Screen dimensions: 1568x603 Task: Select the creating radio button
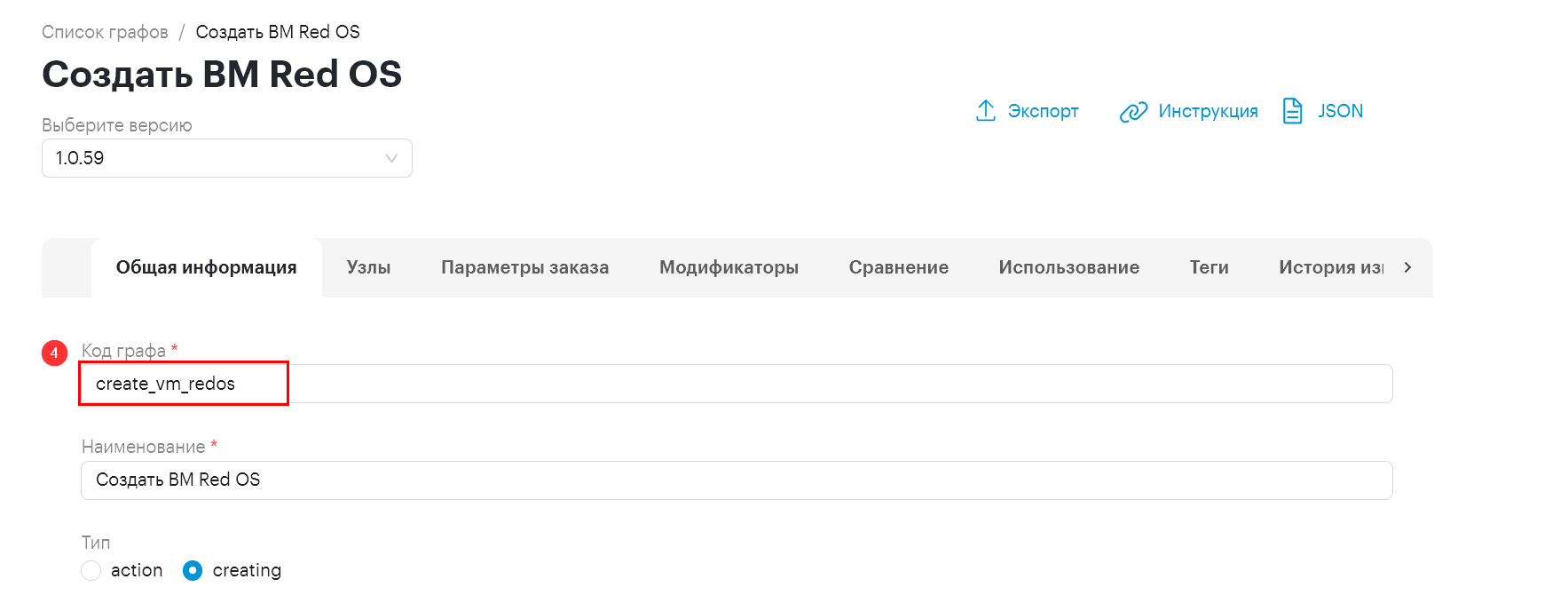pos(193,570)
